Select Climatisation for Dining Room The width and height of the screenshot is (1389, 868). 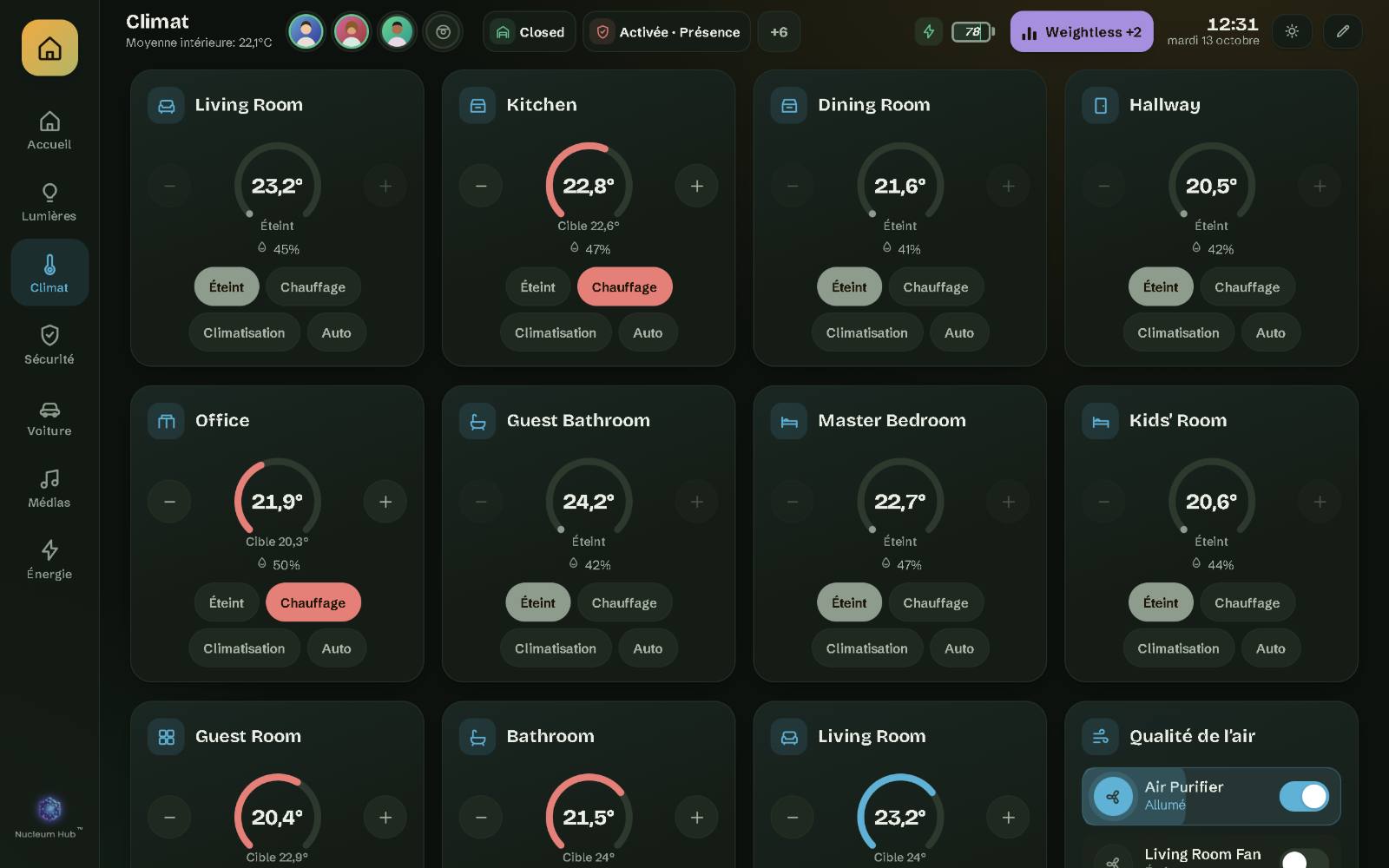click(x=866, y=332)
